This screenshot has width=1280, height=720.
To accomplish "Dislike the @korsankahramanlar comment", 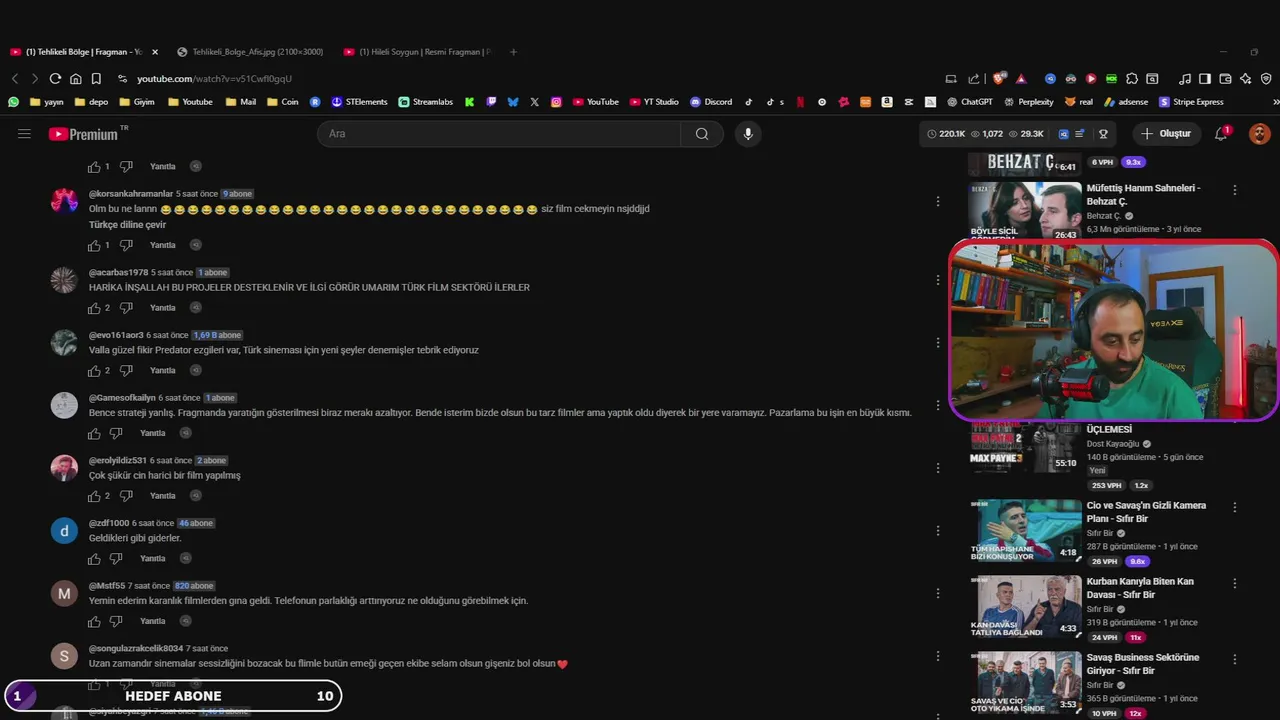I will 126,245.
